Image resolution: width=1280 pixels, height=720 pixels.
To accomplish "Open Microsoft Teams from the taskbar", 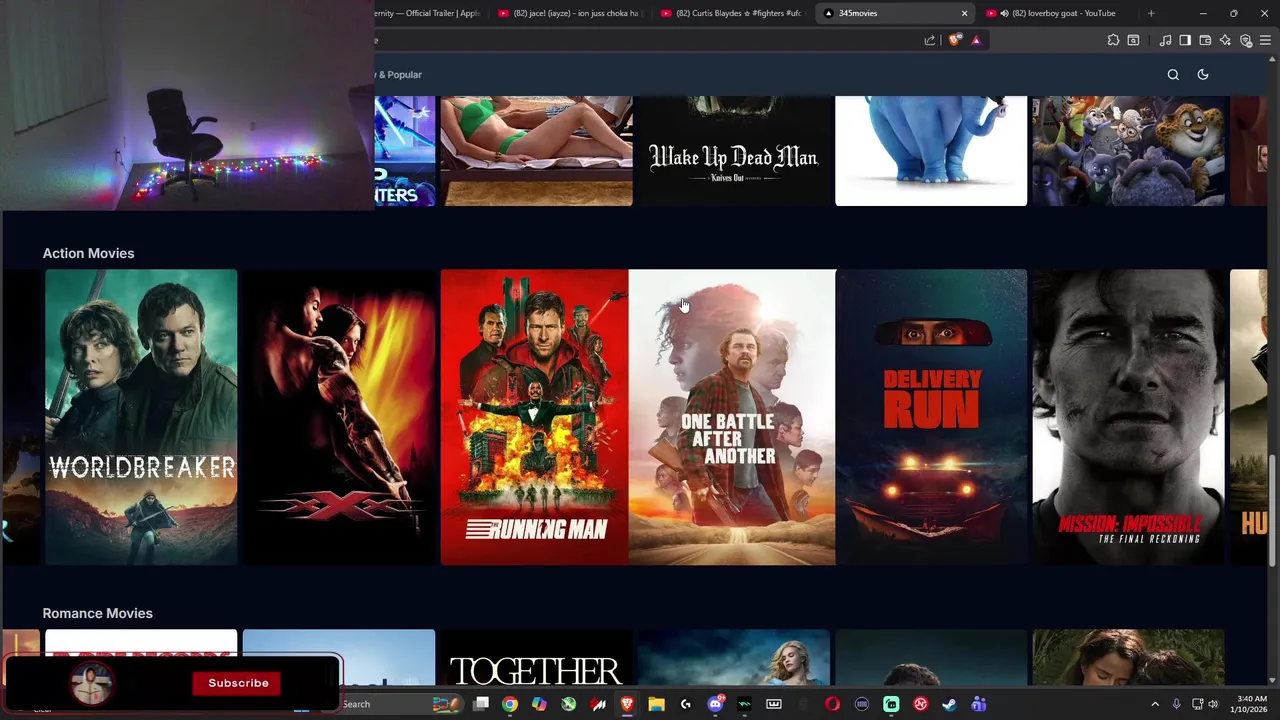I will (x=978, y=704).
